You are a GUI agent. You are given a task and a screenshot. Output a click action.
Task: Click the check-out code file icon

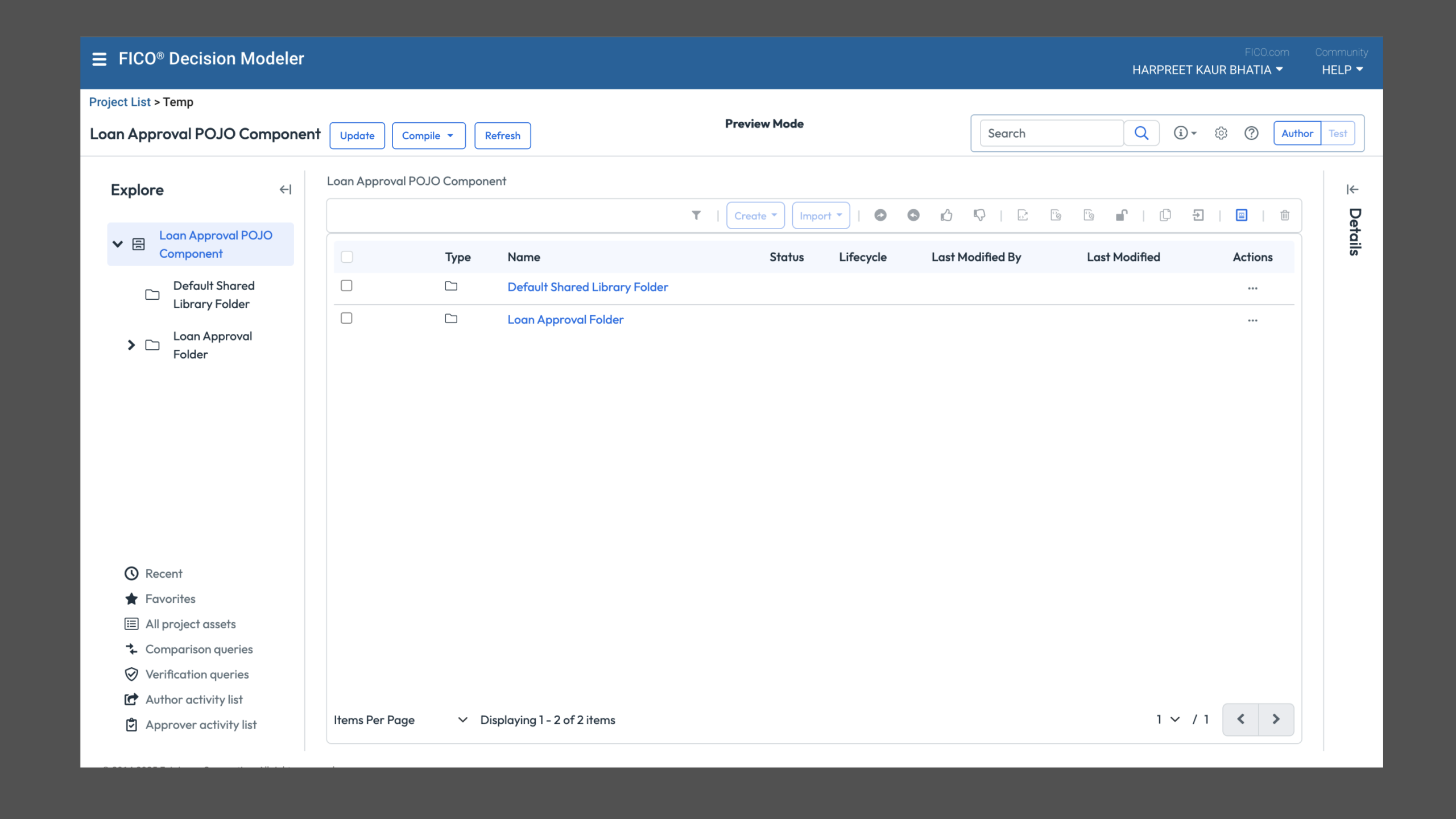pos(1023,215)
